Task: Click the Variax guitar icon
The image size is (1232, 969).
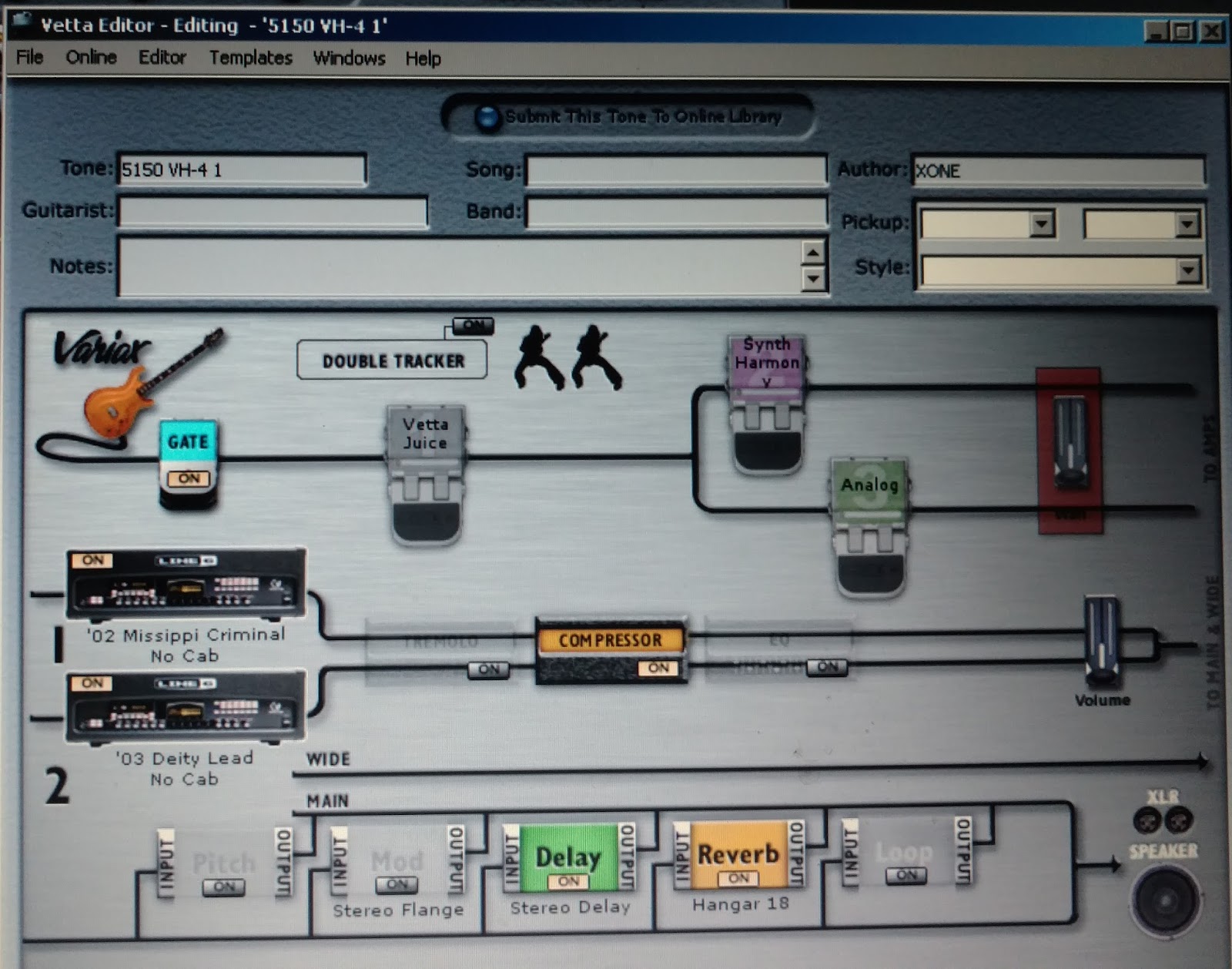Action: pos(150,383)
